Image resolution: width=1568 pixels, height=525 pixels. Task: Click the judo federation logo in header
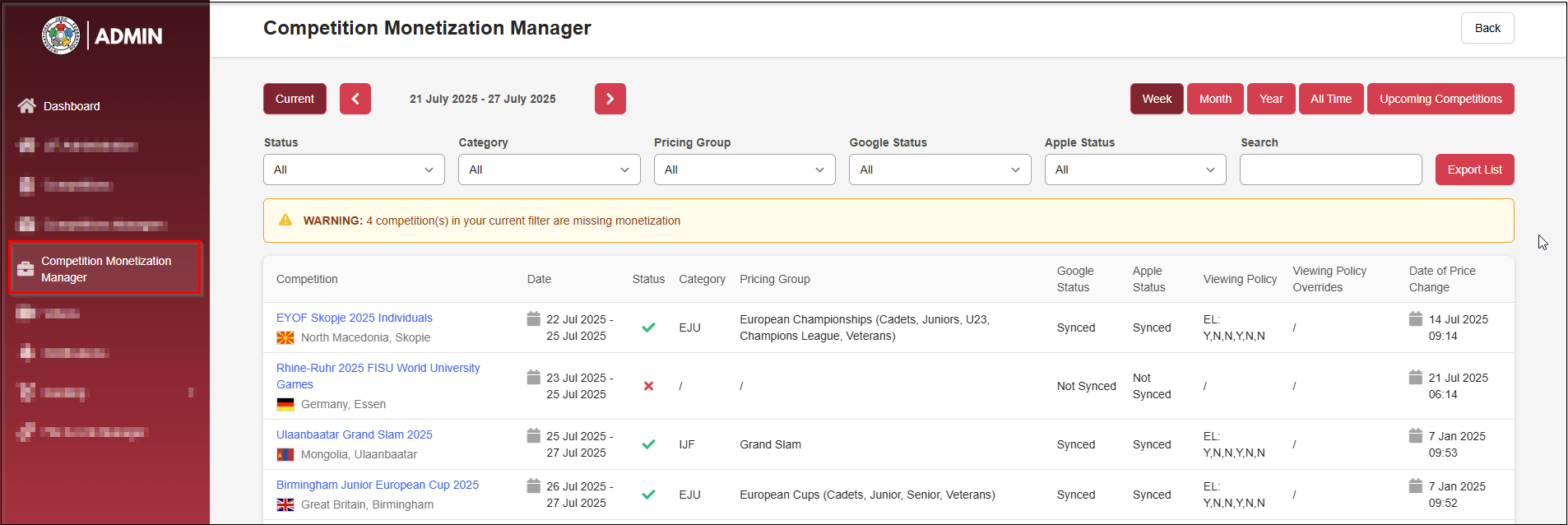tap(61, 35)
